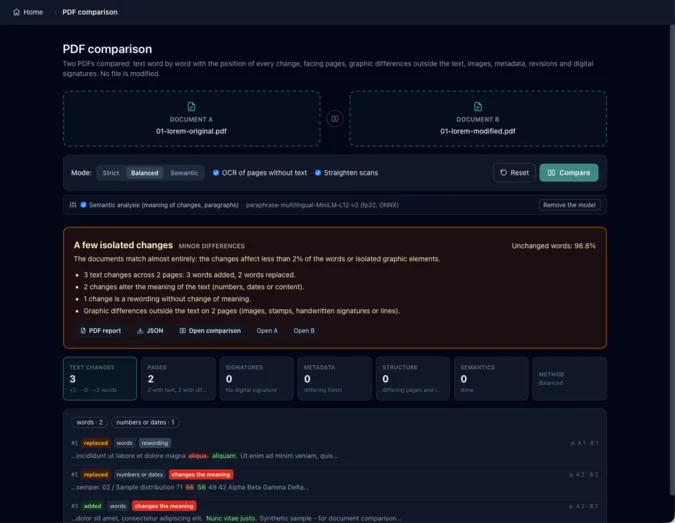Click Remove the model button

pyautogui.click(x=569, y=205)
